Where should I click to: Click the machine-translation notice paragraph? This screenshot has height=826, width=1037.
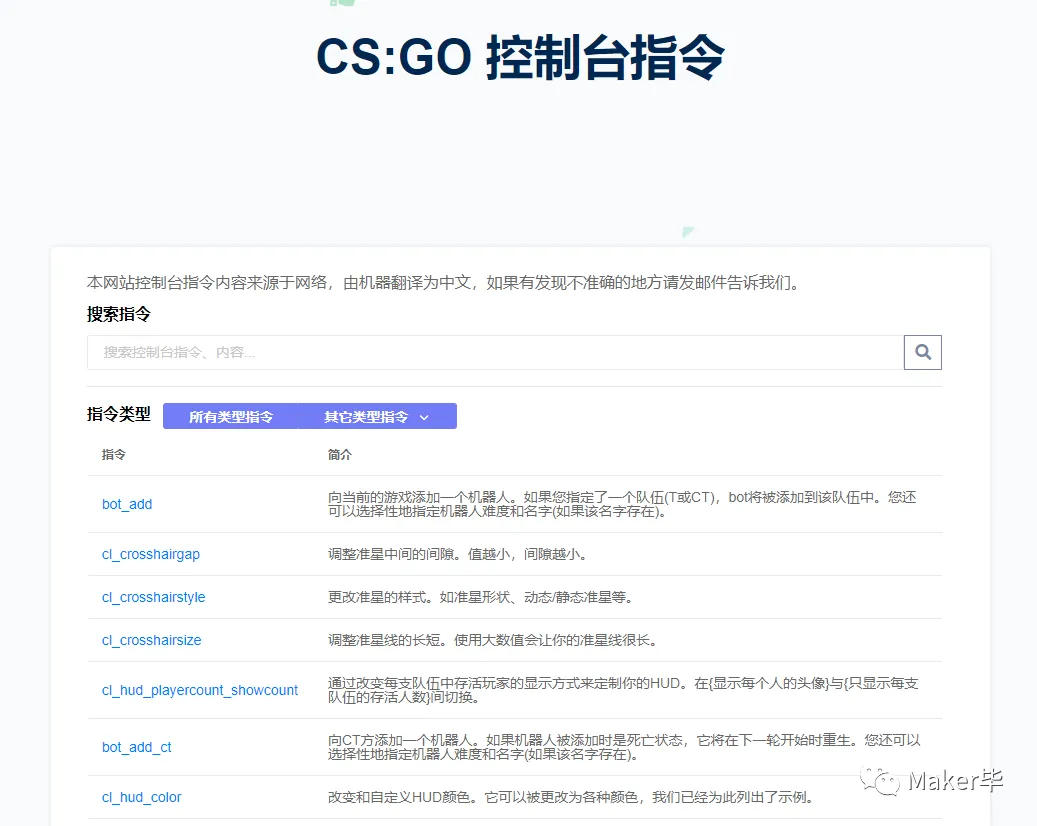point(445,282)
